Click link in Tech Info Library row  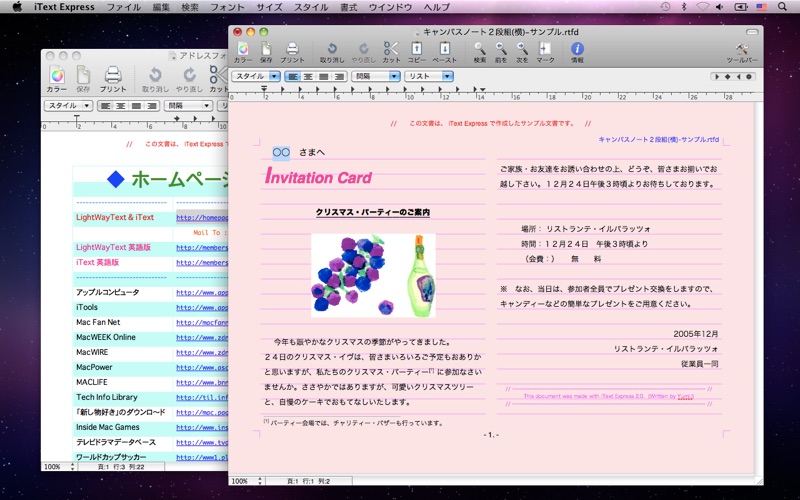coord(202,397)
